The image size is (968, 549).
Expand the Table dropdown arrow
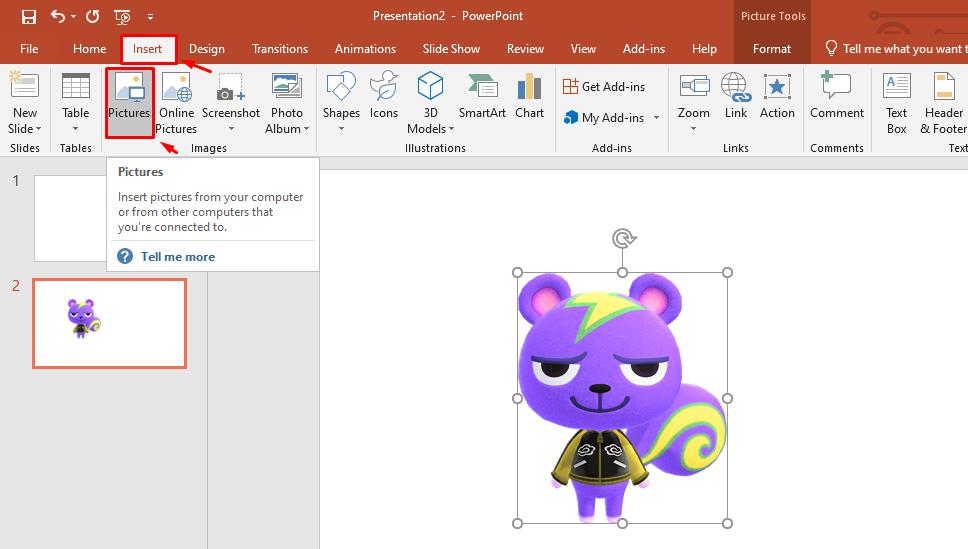pos(75,129)
